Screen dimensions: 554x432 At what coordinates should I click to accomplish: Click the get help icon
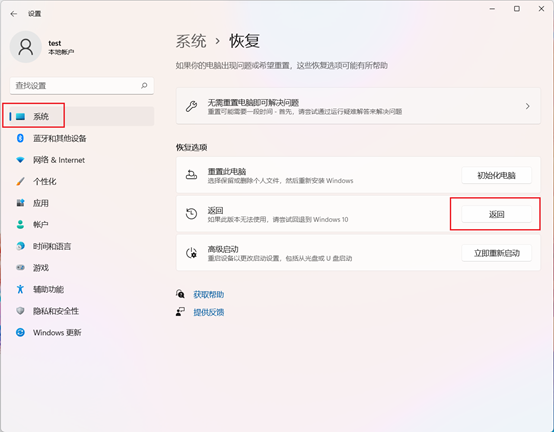click(x=180, y=294)
